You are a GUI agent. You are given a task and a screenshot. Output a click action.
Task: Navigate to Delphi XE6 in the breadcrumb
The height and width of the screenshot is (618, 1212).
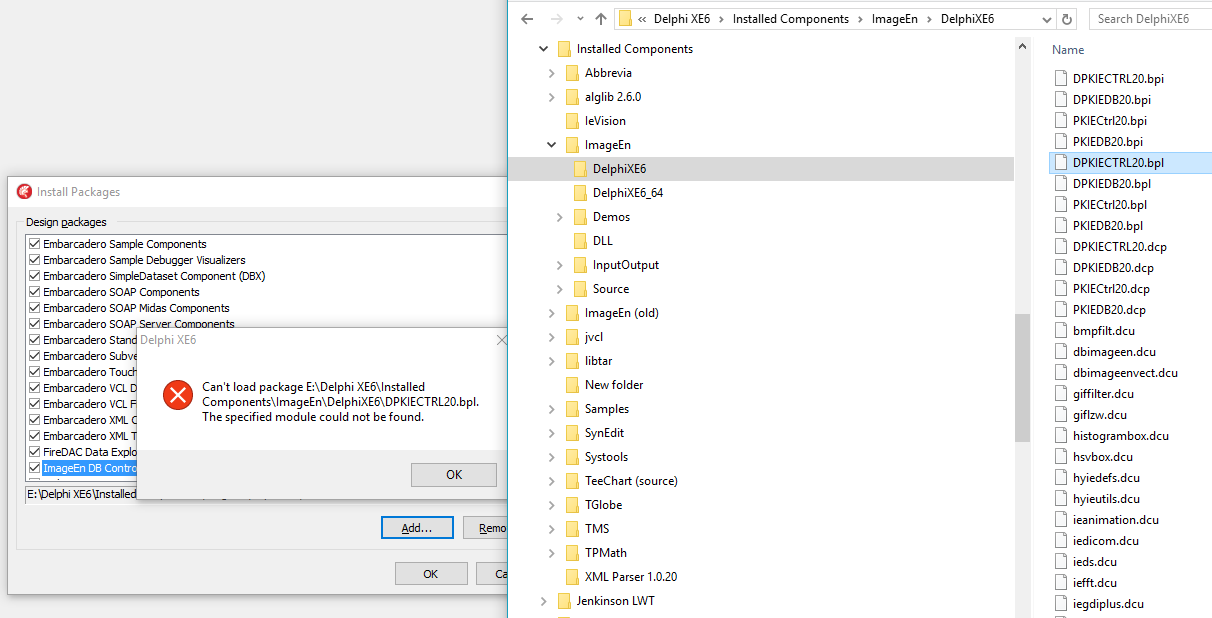pyautogui.click(x=684, y=19)
